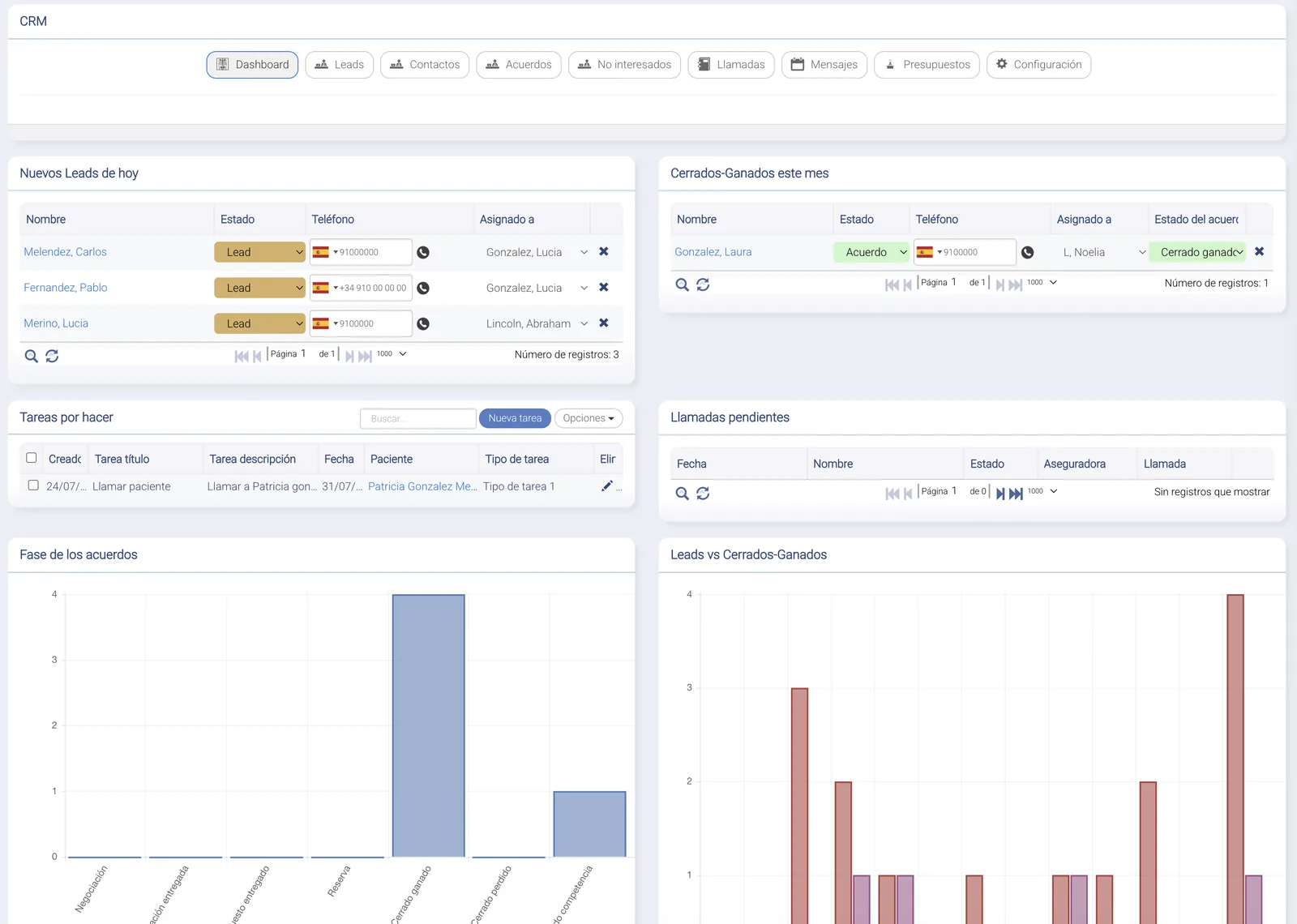Go to the Acuerdos tab
The height and width of the screenshot is (924, 1297).
[519, 65]
